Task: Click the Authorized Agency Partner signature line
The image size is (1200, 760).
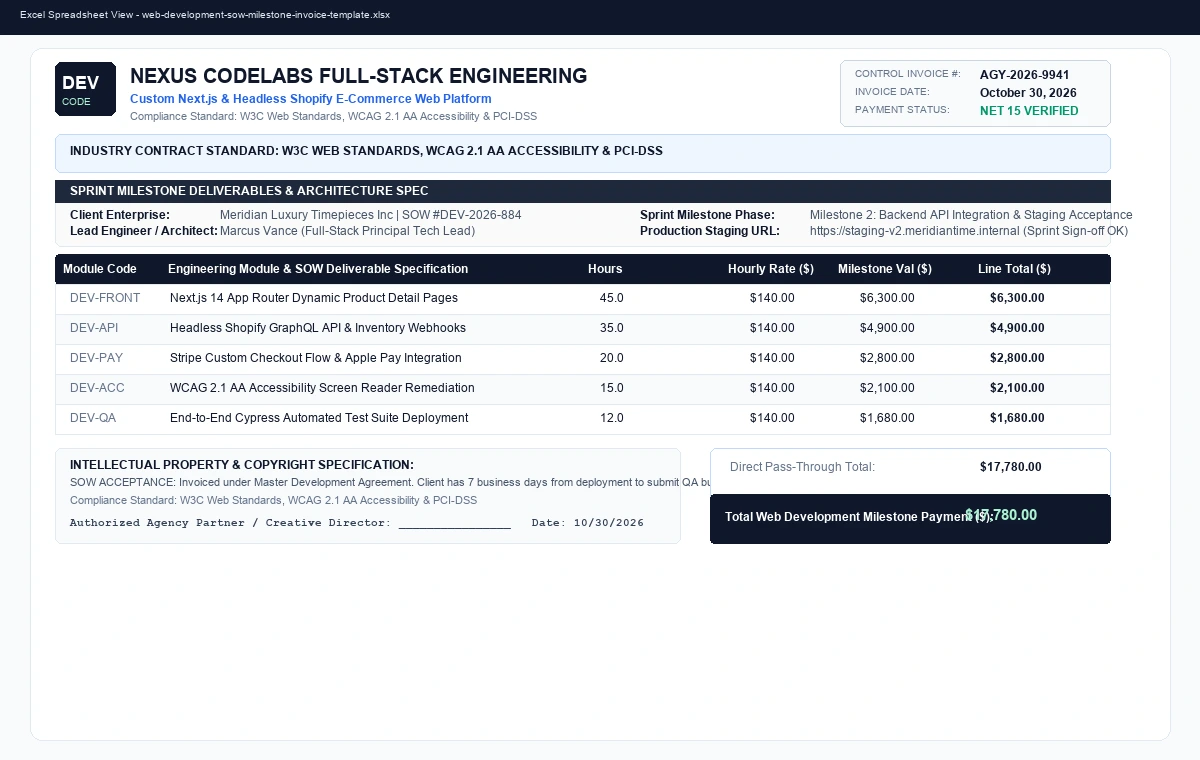Action: pos(290,523)
